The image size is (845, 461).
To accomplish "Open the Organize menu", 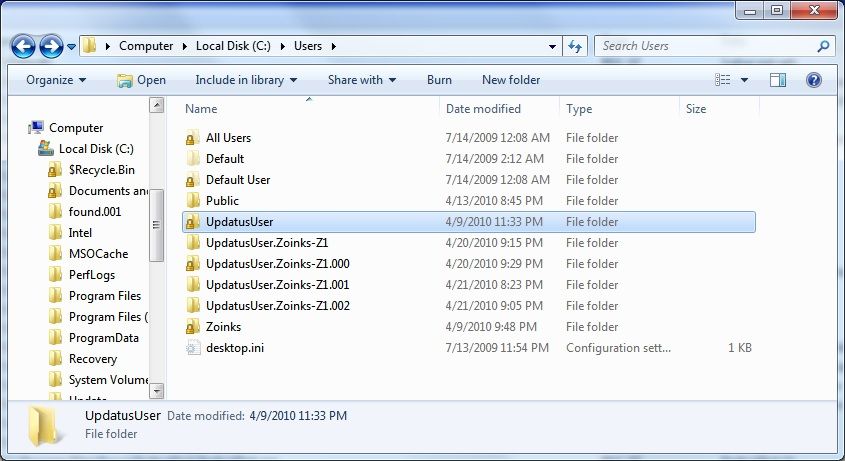I will pos(56,80).
